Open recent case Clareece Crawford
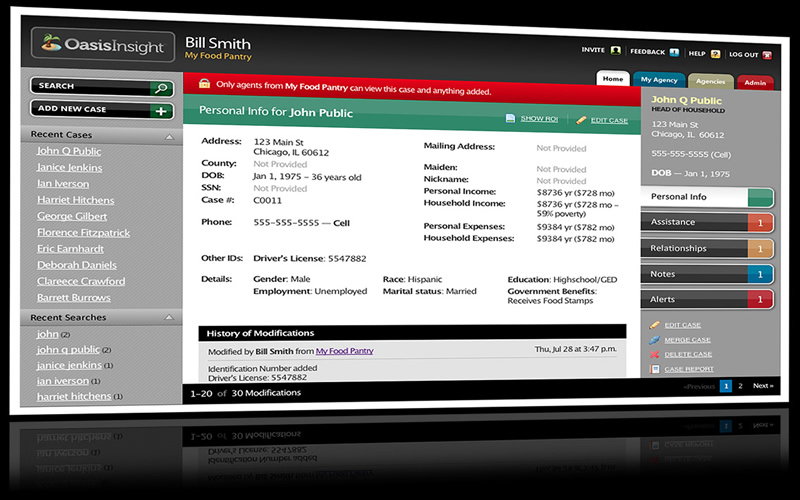Screen dimensions: 800x500 coord(81,281)
